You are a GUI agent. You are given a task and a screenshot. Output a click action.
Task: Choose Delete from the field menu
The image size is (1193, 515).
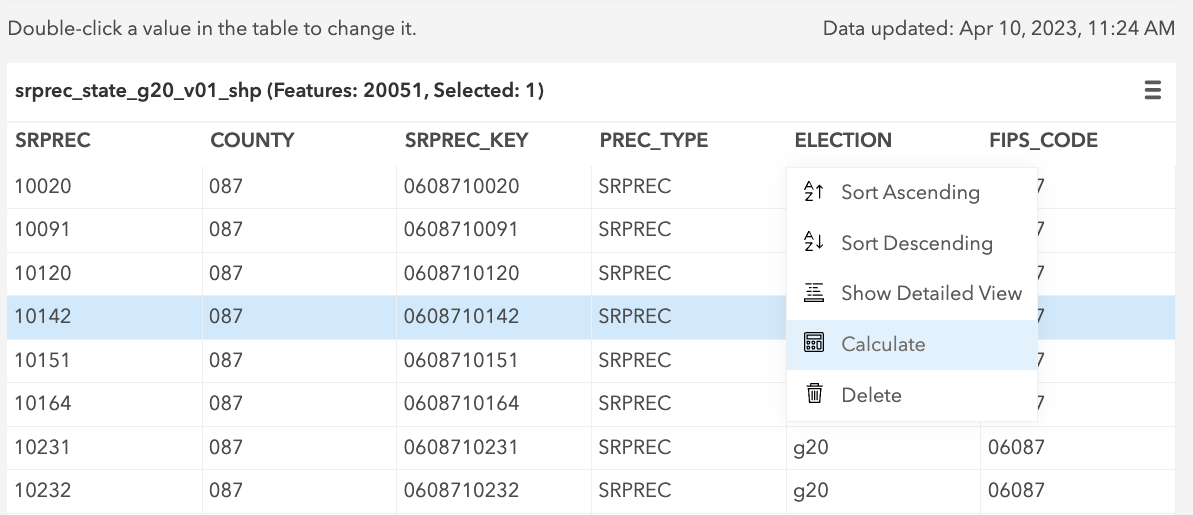tap(871, 395)
